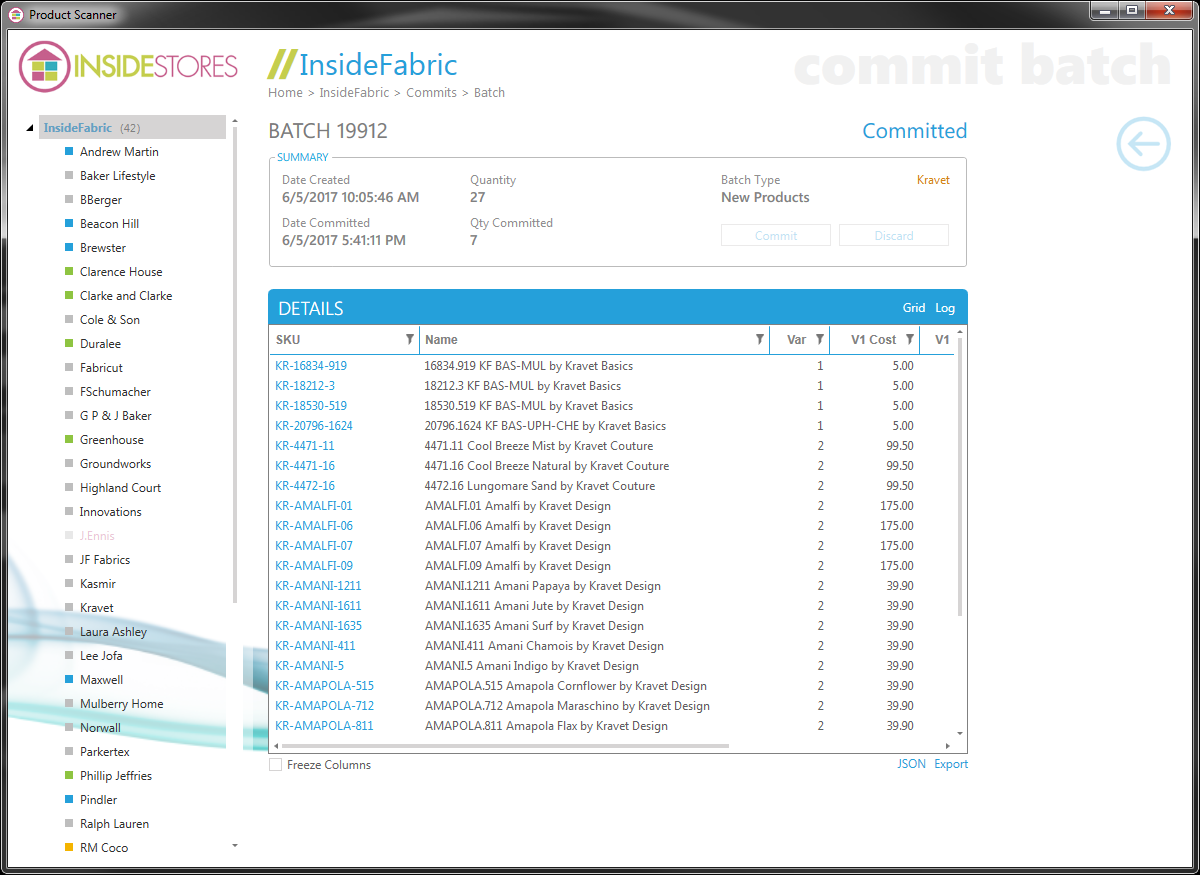The width and height of the screenshot is (1200, 875).
Task: Open SKU link KR-20796-1624
Action: [x=314, y=426]
